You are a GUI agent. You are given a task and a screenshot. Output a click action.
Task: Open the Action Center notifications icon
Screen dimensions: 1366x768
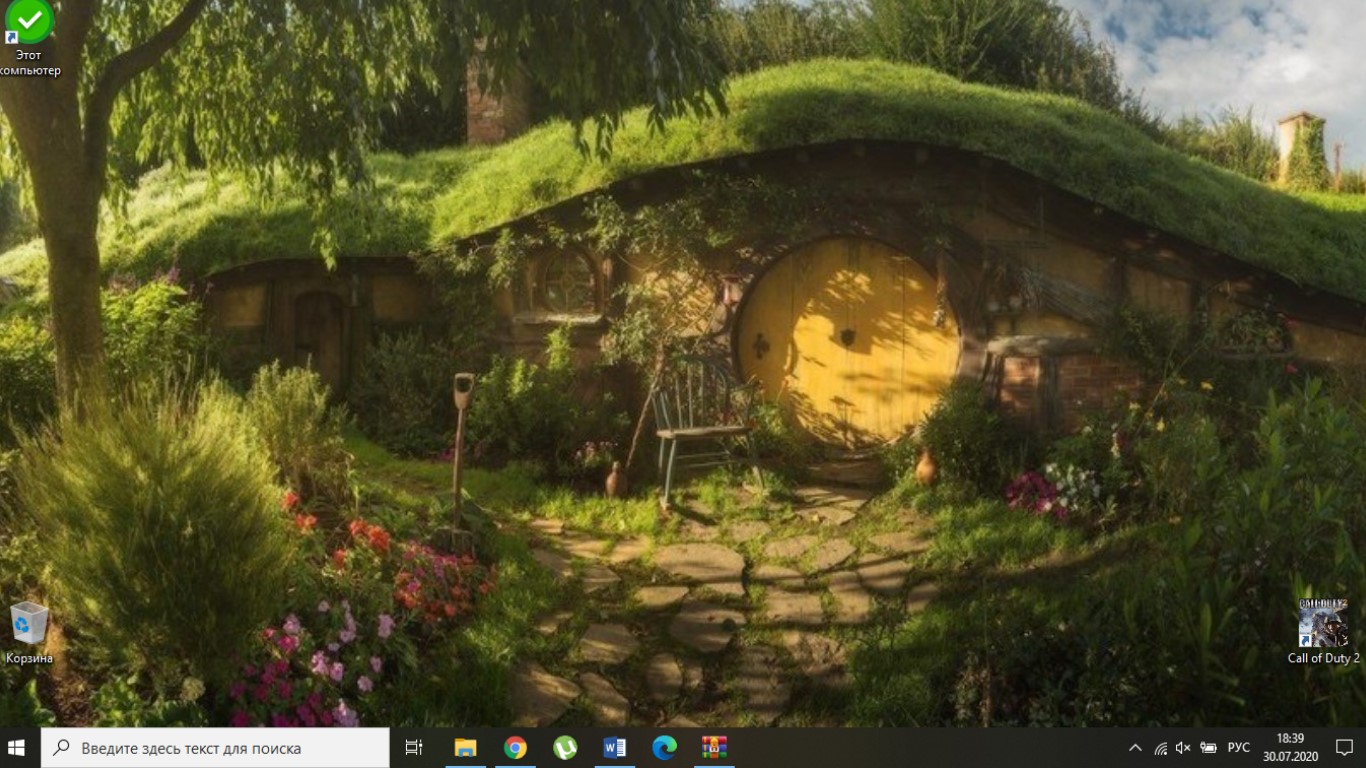[x=1344, y=748]
